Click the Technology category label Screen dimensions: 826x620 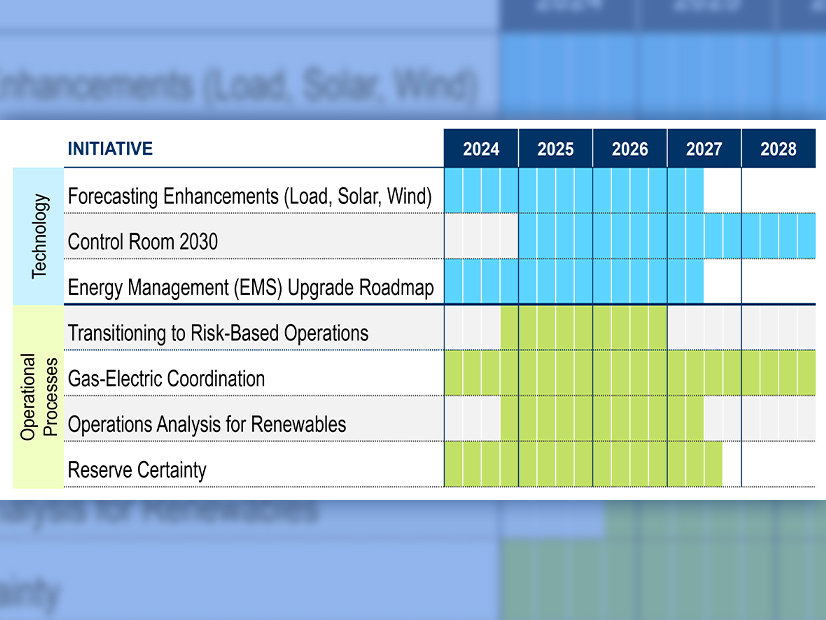[x=38, y=236]
